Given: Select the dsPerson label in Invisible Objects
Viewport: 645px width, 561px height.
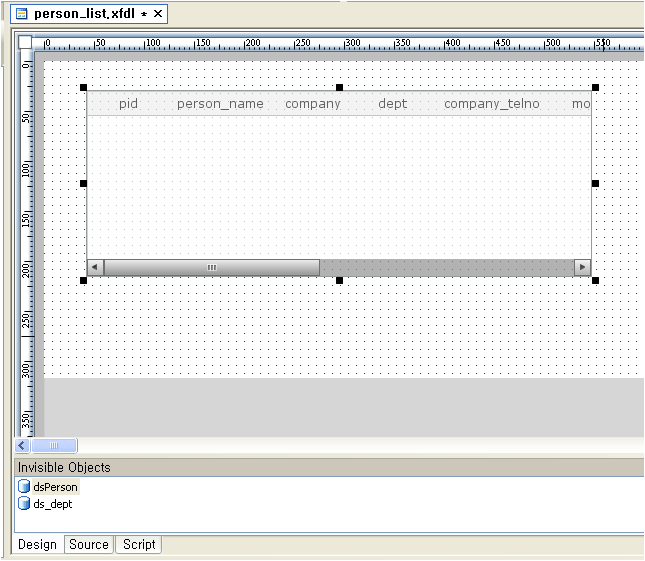Looking at the screenshot, I should (x=55, y=487).
